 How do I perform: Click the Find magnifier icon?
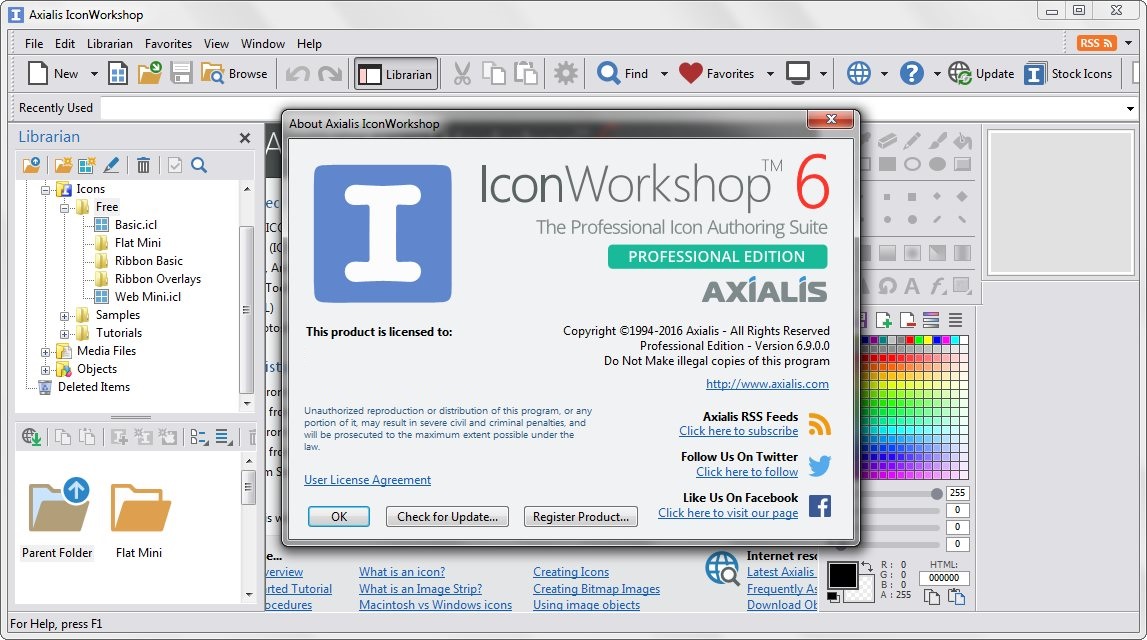tap(608, 73)
